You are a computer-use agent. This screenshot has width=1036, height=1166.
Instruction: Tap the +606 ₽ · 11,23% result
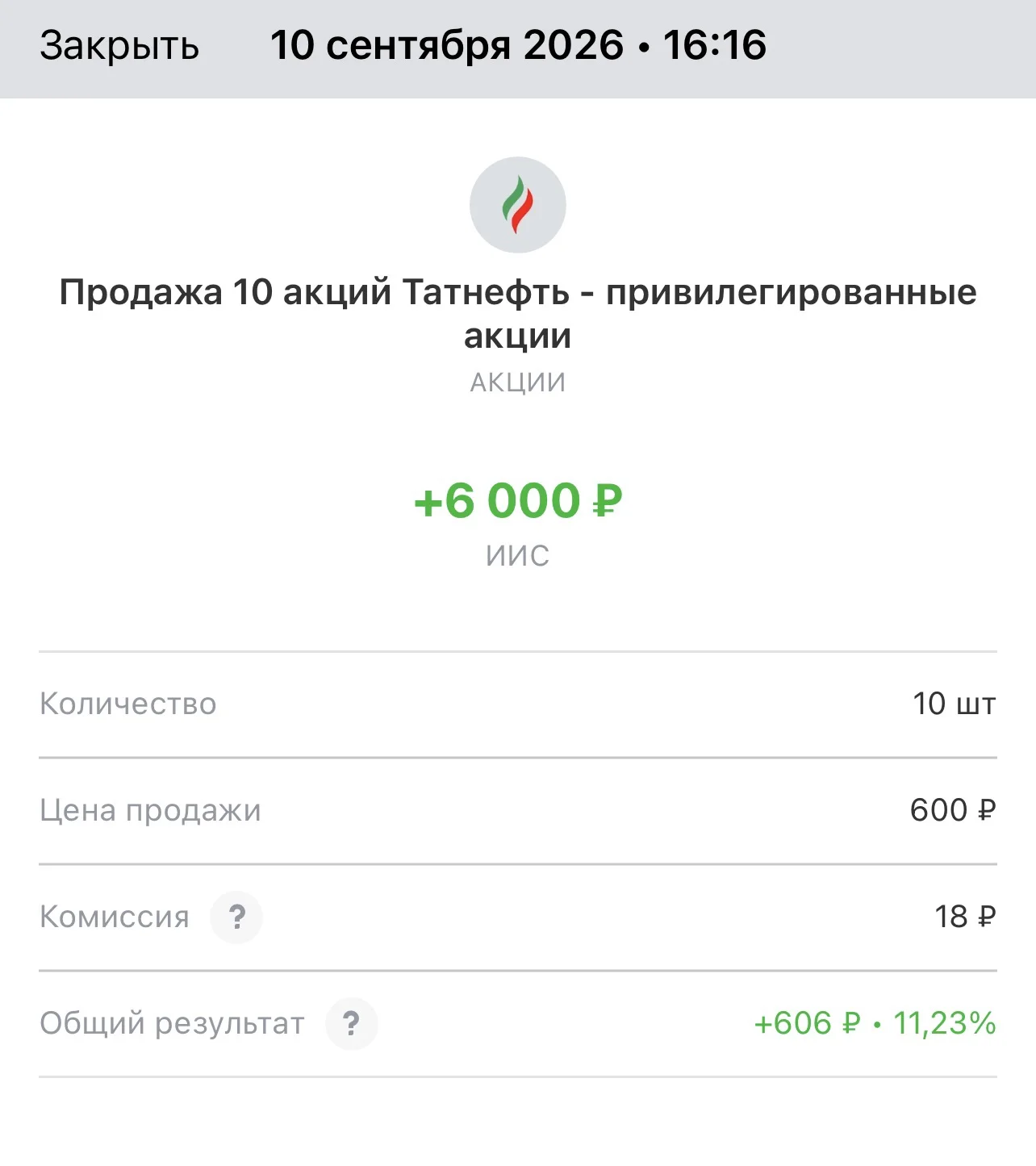pos(875,1023)
